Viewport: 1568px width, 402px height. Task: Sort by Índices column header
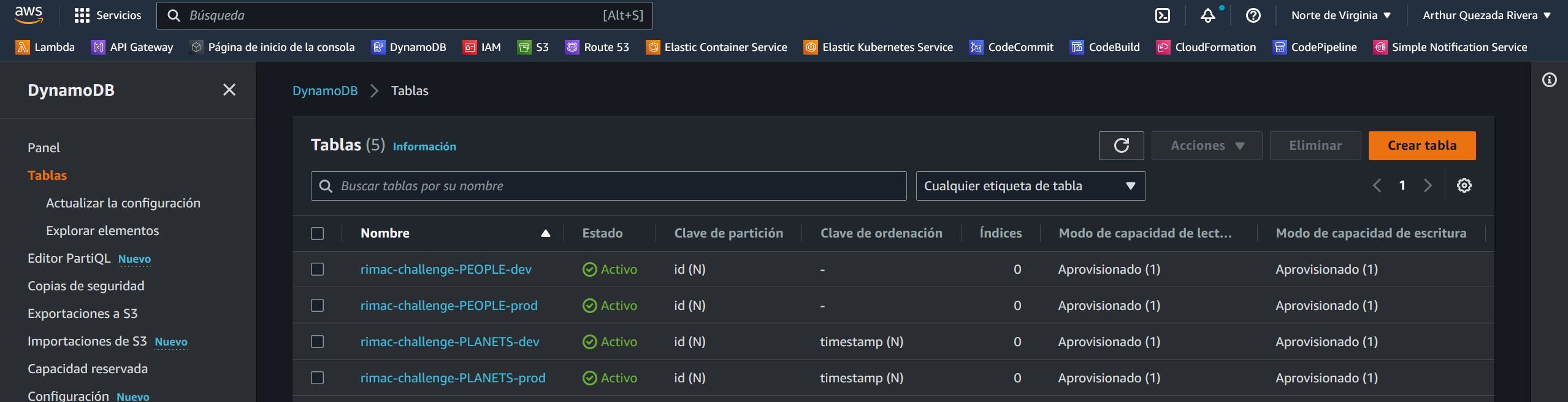pyautogui.click(x=1001, y=233)
